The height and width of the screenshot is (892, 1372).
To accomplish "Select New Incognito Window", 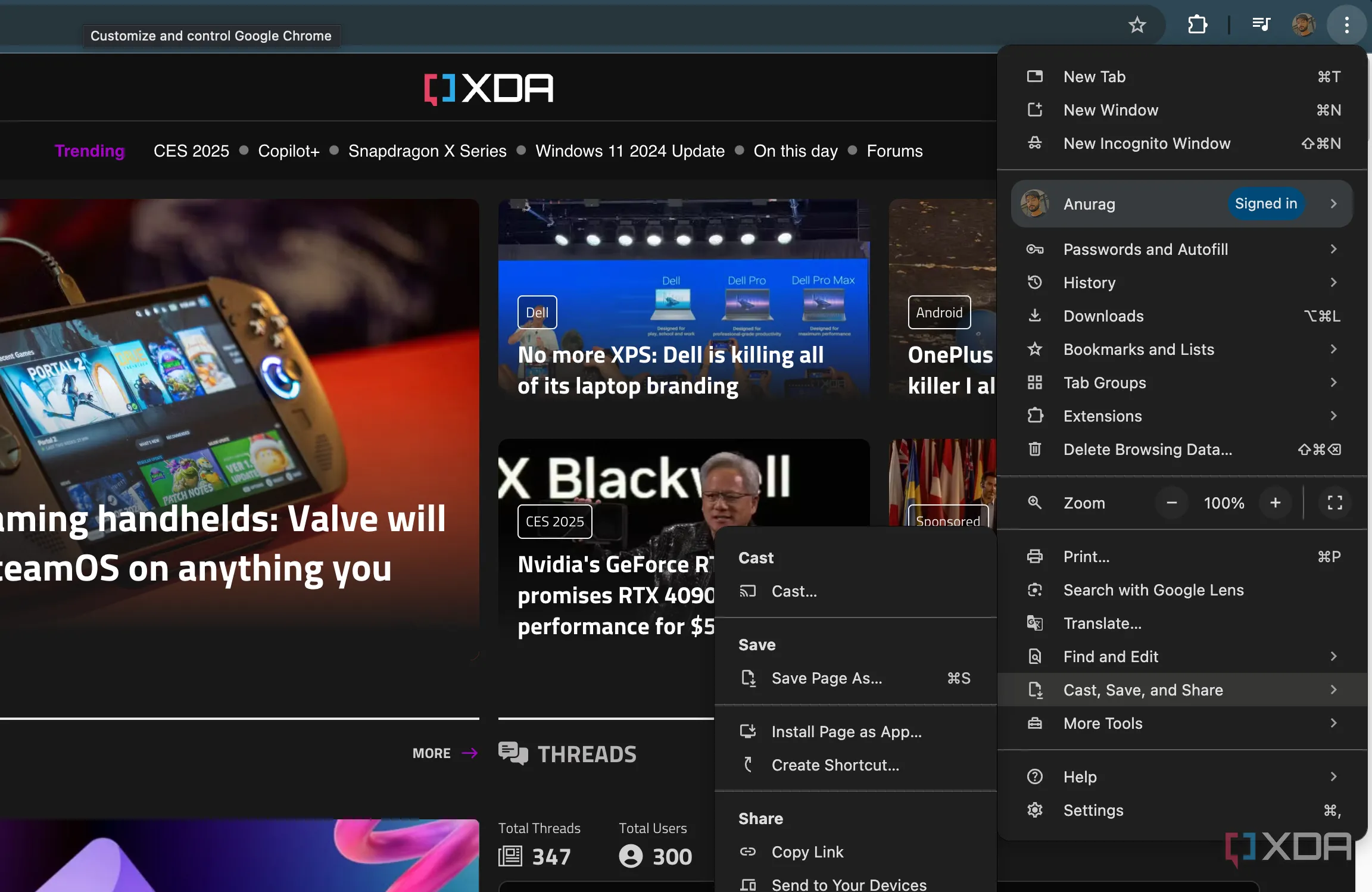I will [1146, 144].
